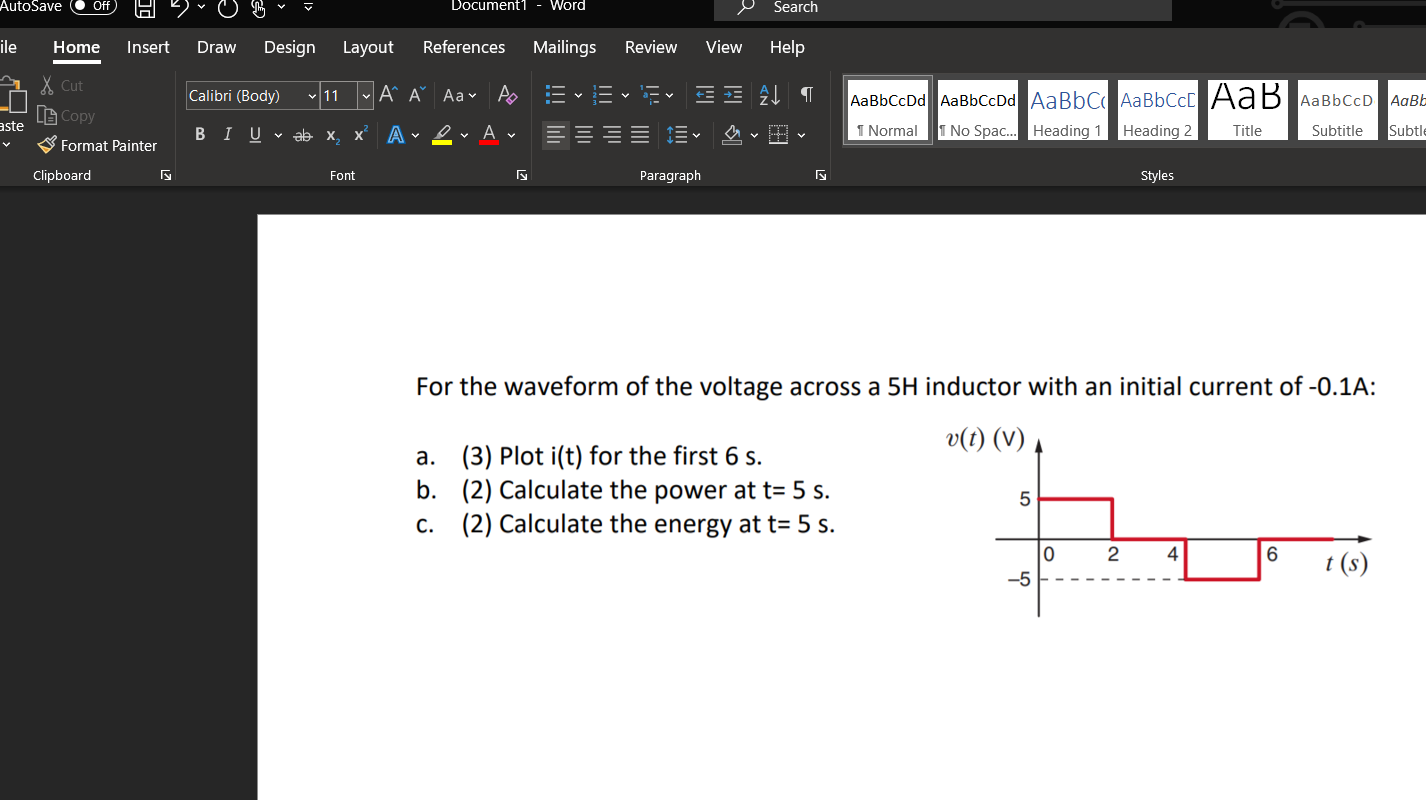
Task: Apply the Heading 2 style
Action: click(1158, 110)
